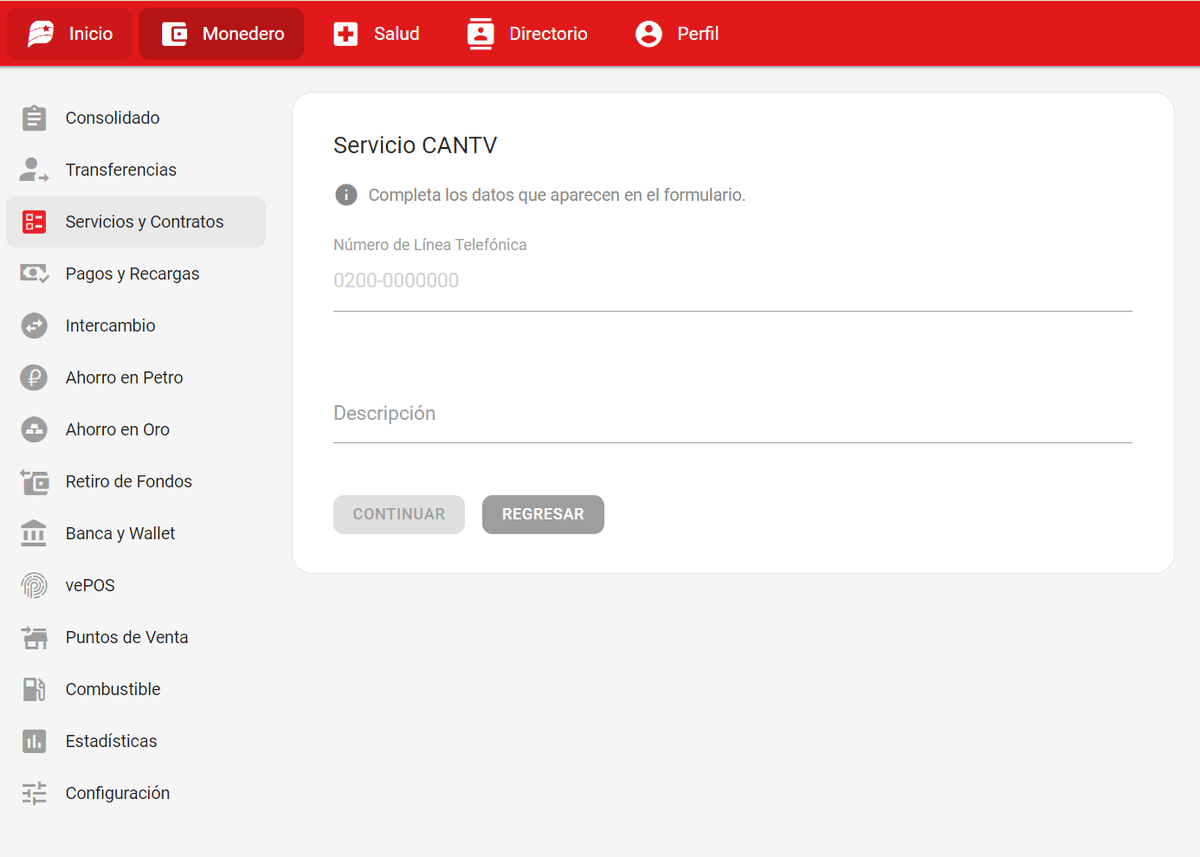
Task: Click the Servicio CANTV heading
Action: pyautogui.click(x=415, y=146)
